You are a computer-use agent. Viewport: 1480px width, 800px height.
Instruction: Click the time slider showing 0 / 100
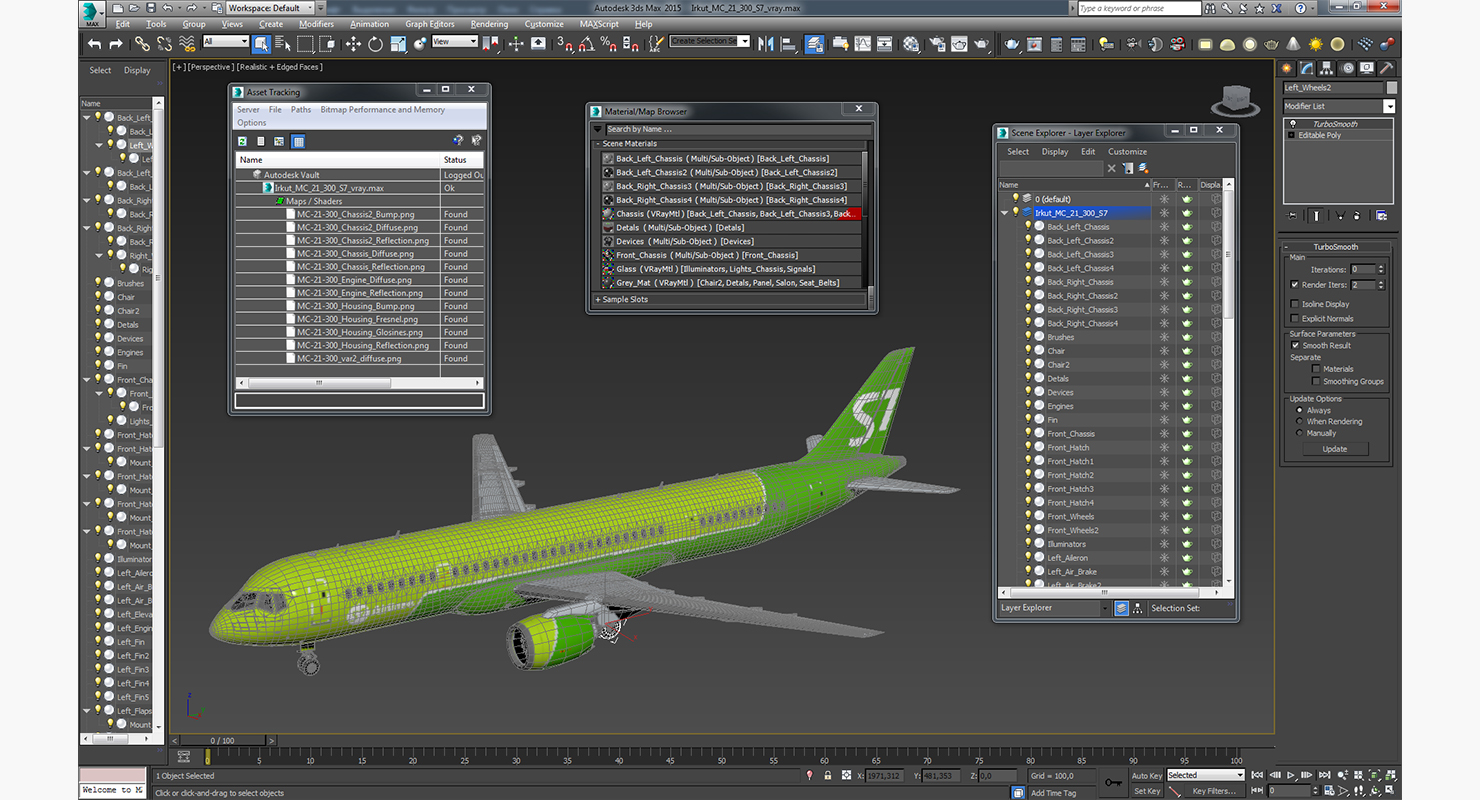(222, 741)
